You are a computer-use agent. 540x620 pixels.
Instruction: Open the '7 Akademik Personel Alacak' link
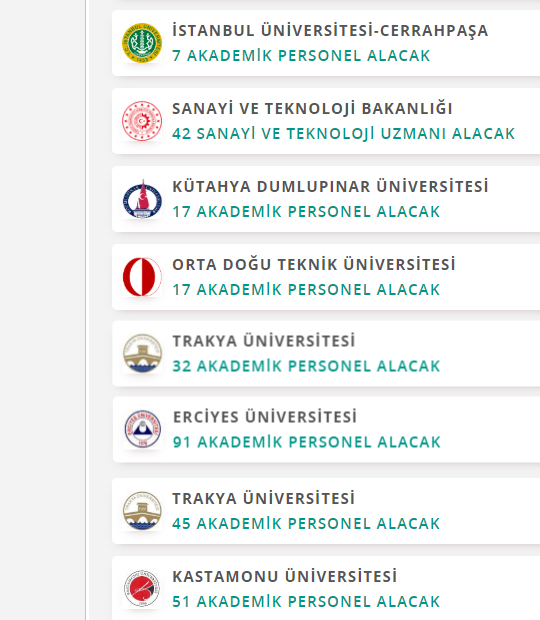coord(301,56)
